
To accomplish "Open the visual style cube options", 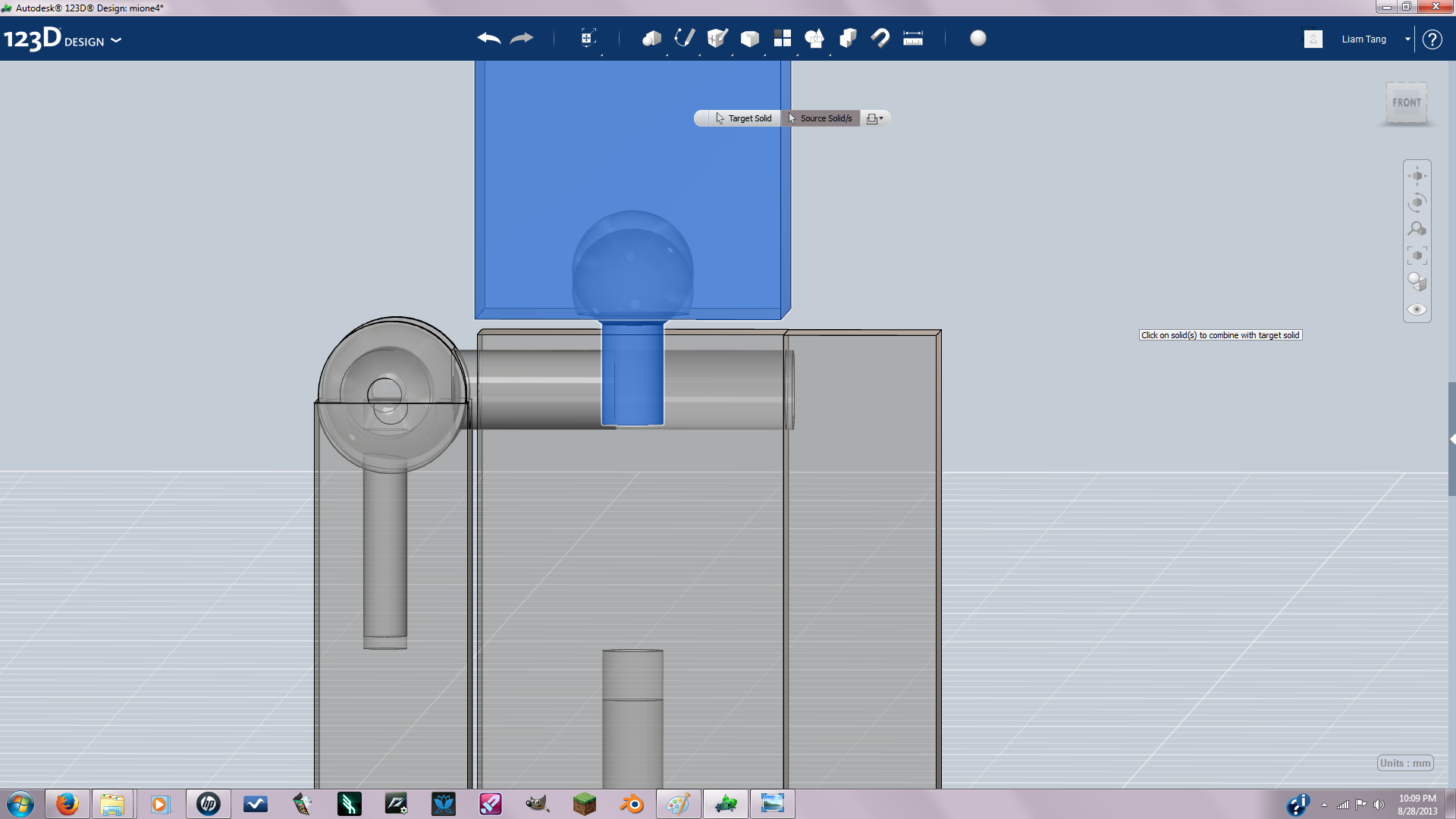I will [1417, 282].
